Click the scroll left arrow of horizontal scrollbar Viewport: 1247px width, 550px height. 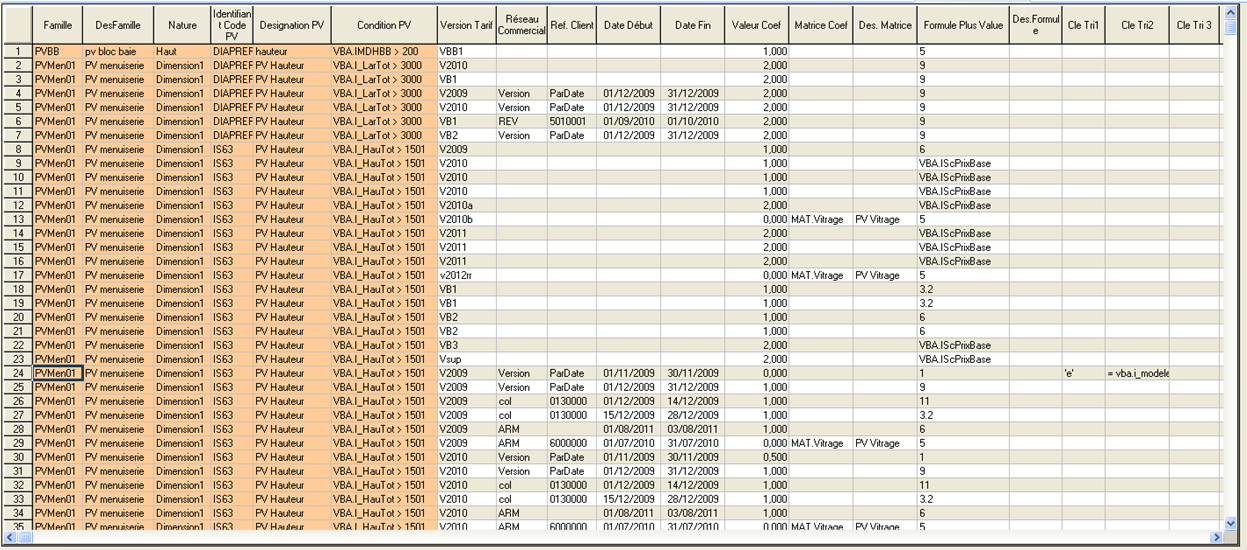[9, 538]
